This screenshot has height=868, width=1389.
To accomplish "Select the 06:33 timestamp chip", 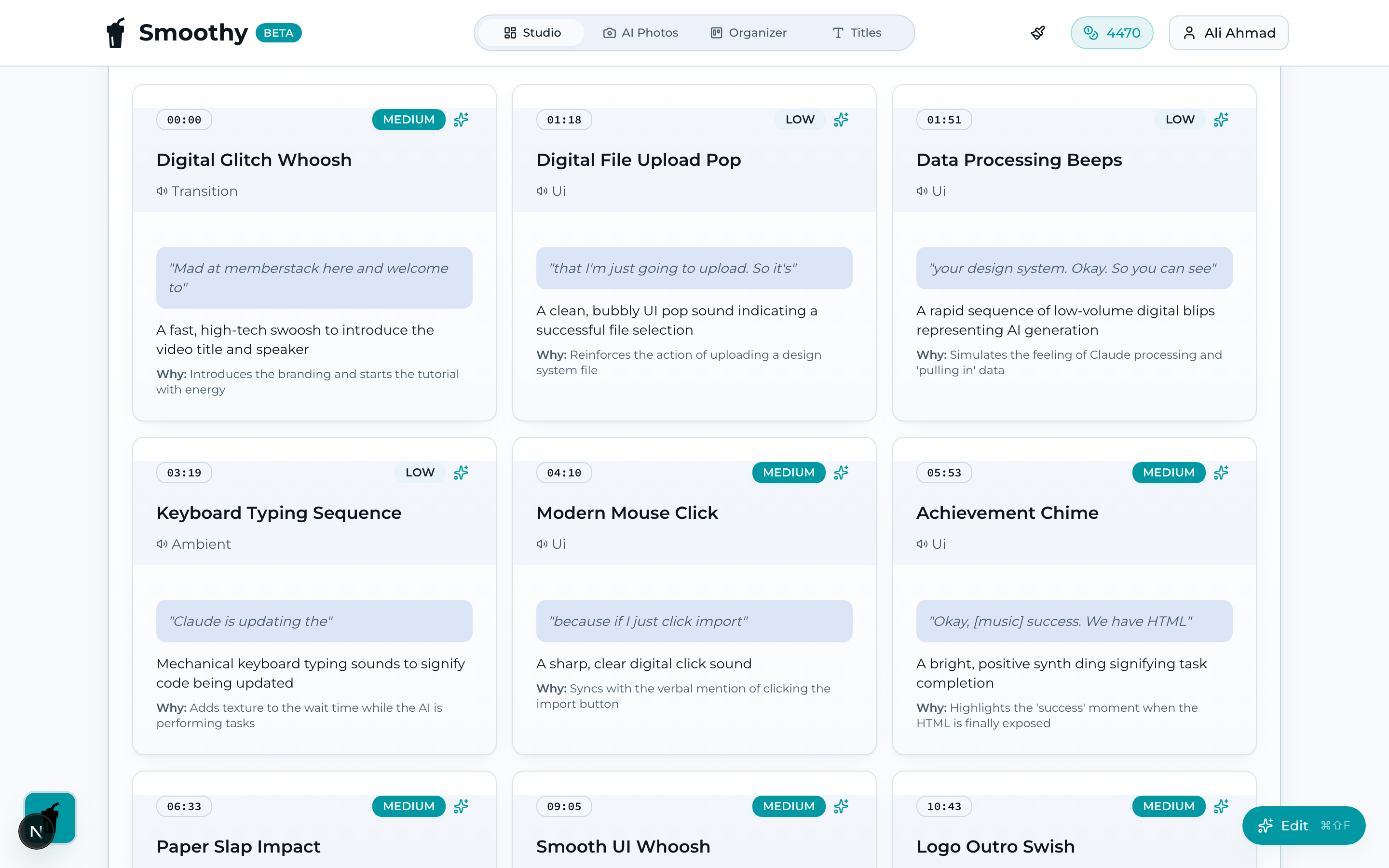I will pos(184,806).
